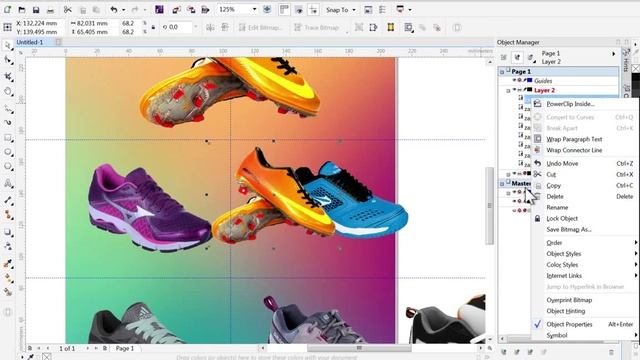Viewport: 640px width, 360px height.
Task: Click the Trace Bitmap button
Action: click(x=317, y=27)
